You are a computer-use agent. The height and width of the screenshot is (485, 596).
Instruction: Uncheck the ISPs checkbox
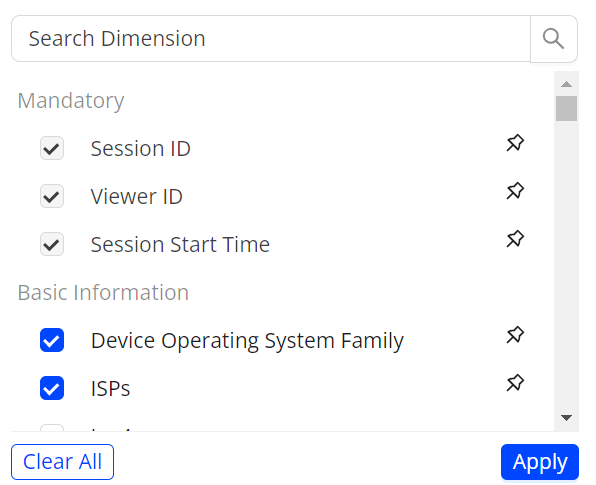[52, 388]
